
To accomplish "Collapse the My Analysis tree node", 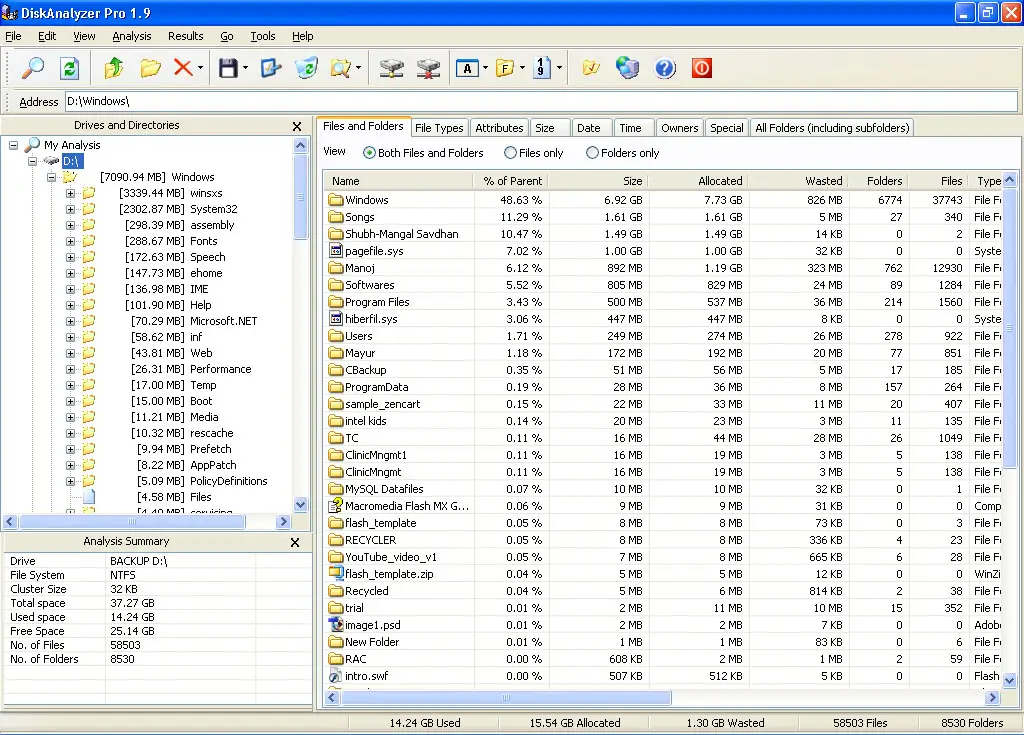I will (13, 145).
